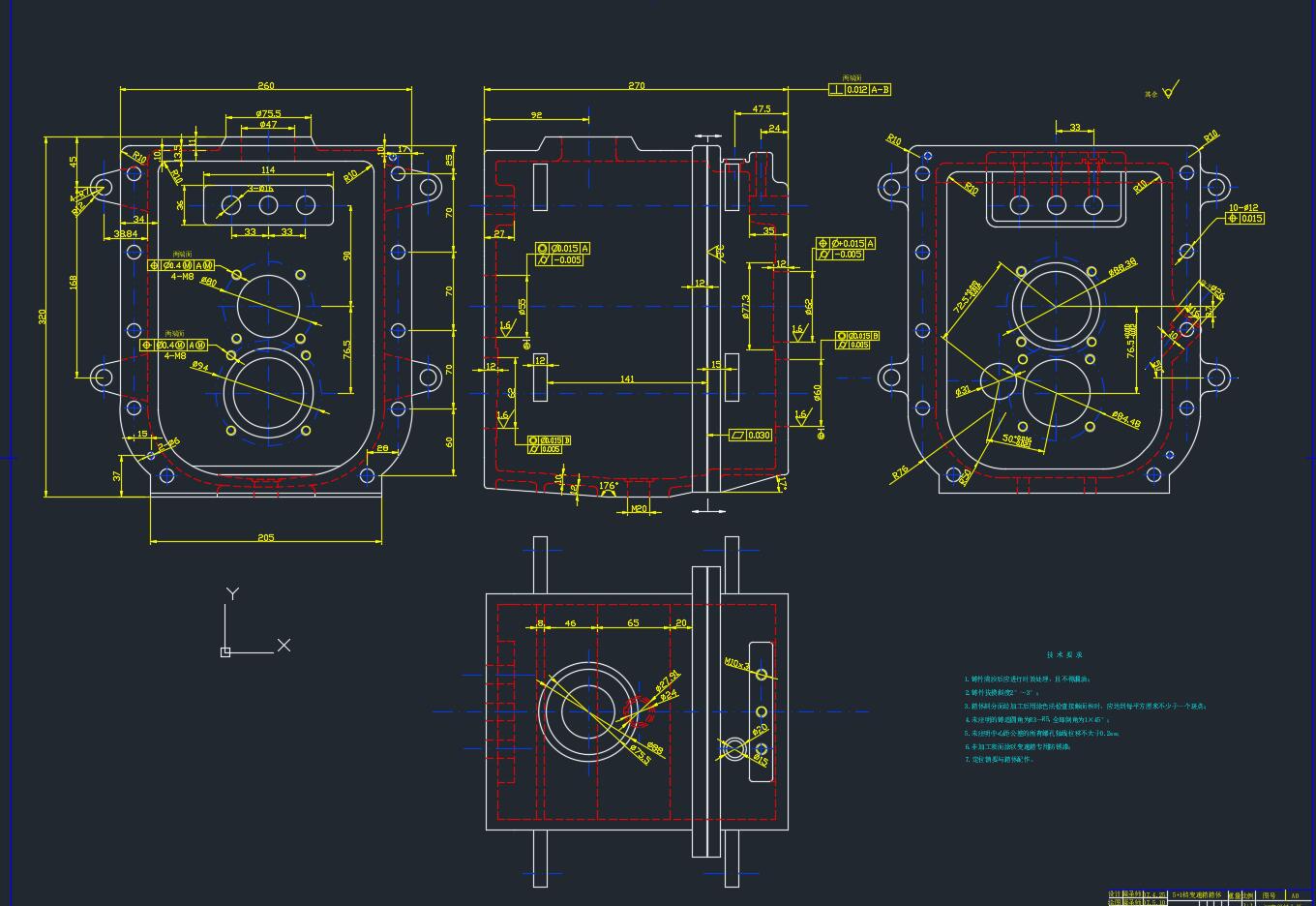Screen dimensions: 1316x906
Task: Click the ø27.91 diameter dimension
Action: click(x=668, y=680)
